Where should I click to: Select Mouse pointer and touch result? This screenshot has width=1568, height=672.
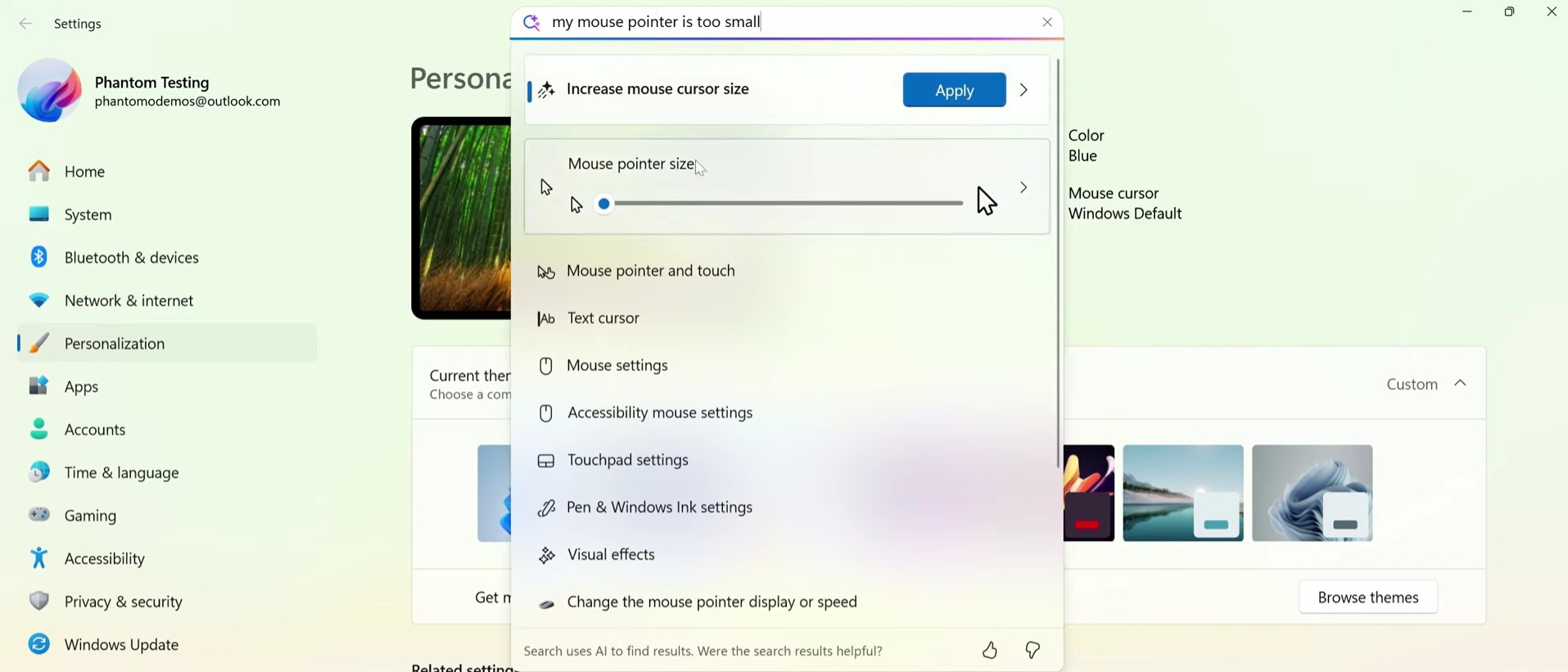click(786, 271)
